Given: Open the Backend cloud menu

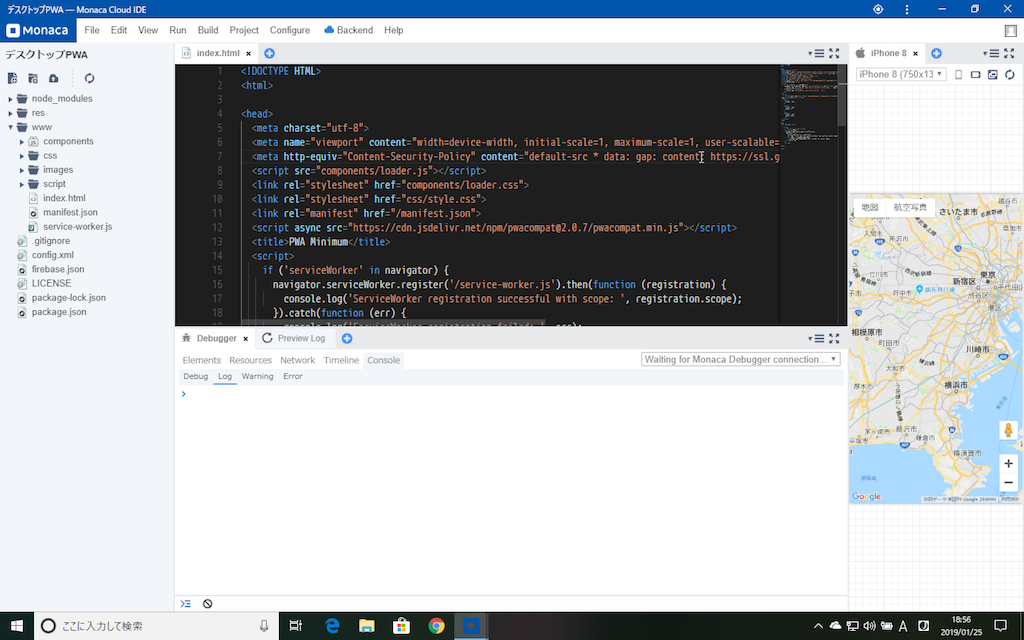Looking at the screenshot, I should [x=349, y=30].
